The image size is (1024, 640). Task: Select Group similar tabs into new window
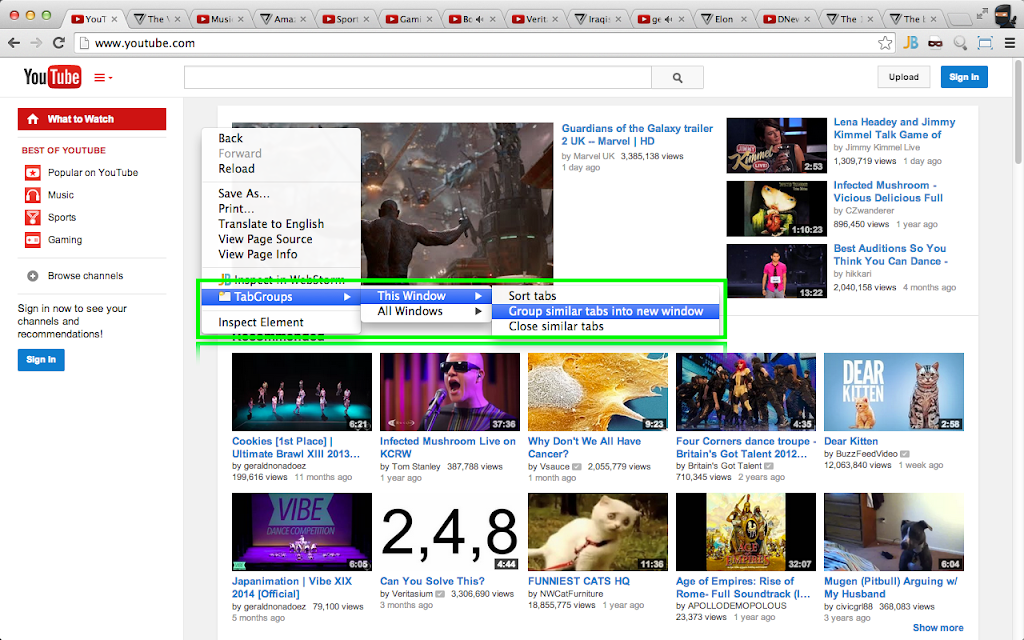[605, 312]
